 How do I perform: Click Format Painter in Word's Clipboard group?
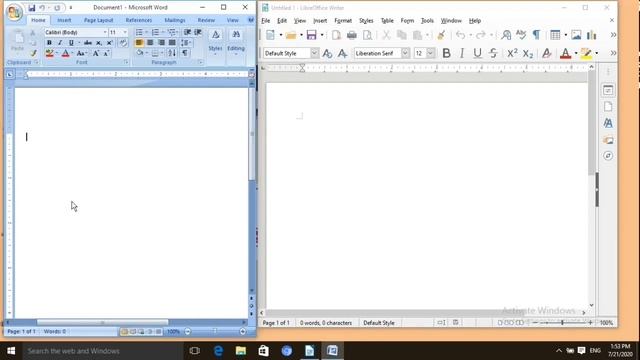coord(33,53)
